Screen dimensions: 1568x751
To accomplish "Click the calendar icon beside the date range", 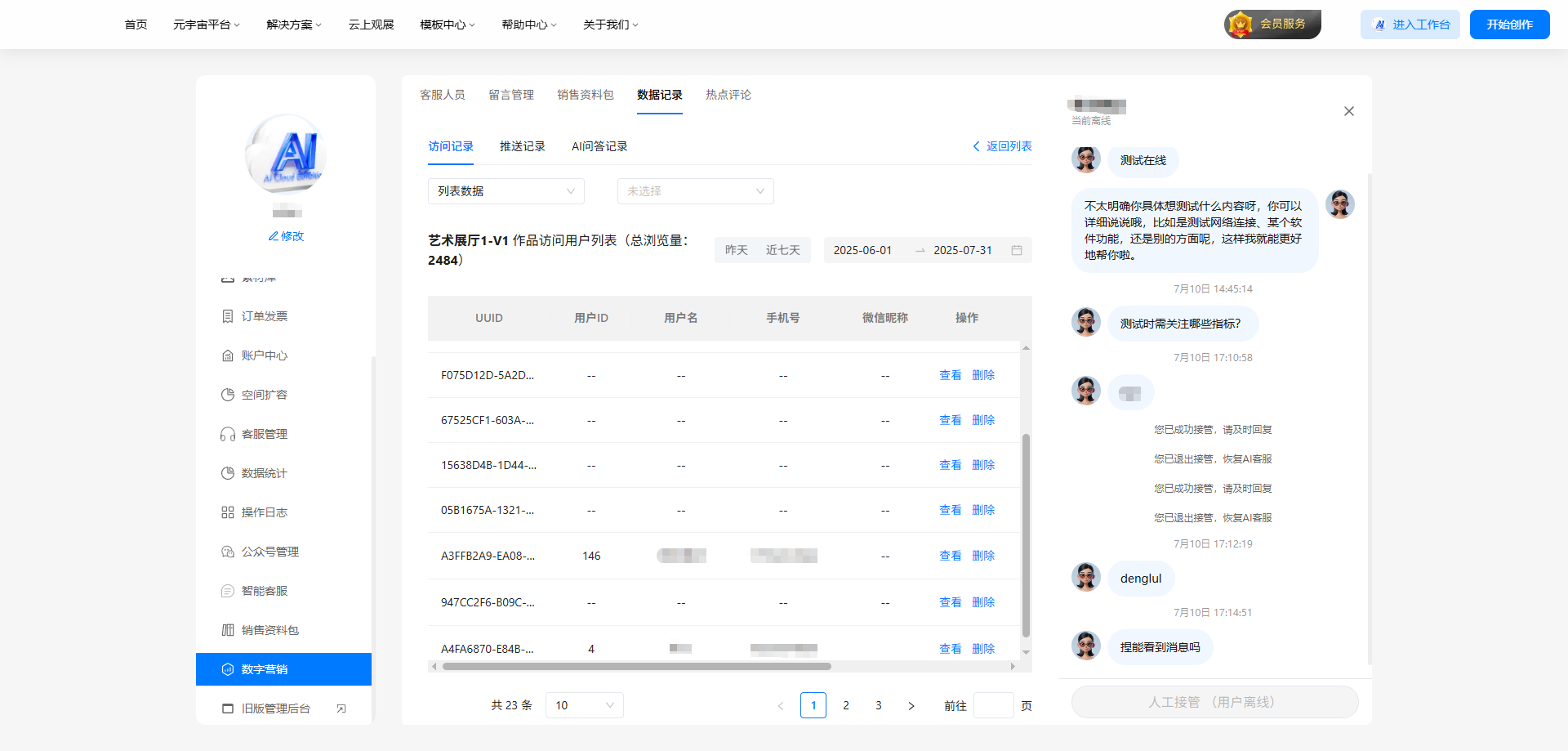I will (1016, 250).
